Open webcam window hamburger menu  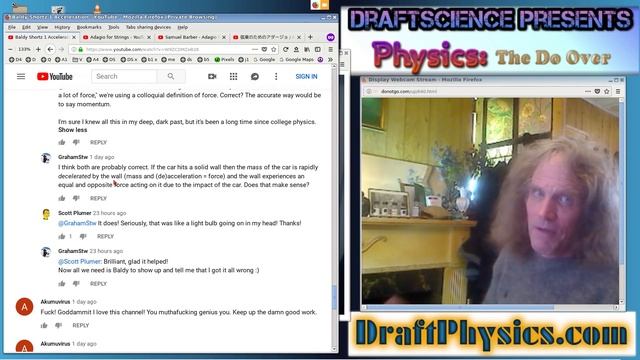[x=618, y=91]
